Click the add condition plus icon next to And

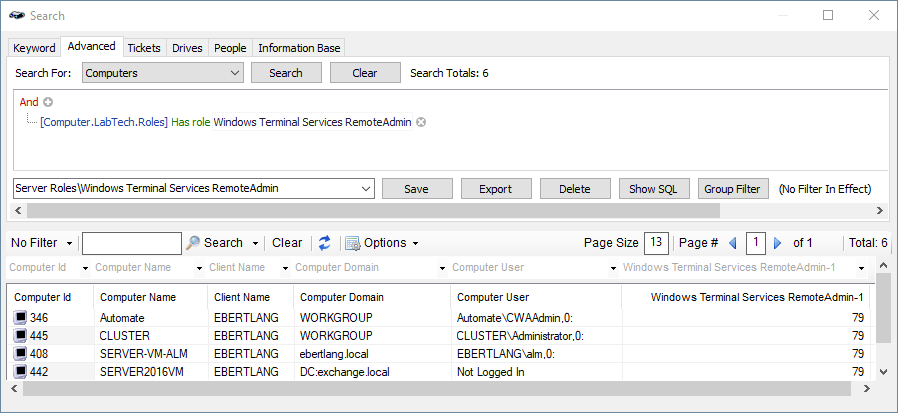pos(47,102)
